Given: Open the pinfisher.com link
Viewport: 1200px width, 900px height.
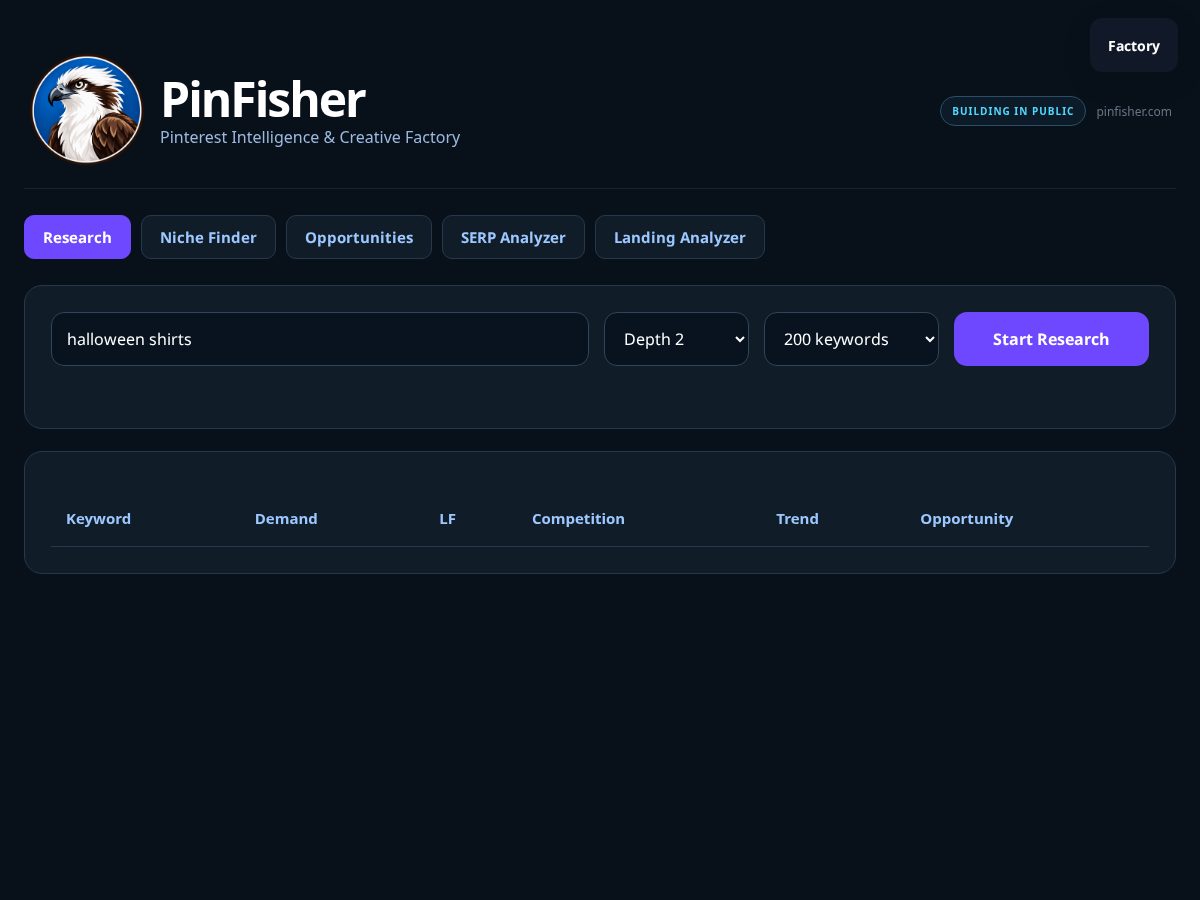Looking at the screenshot, I should 1134,111.
